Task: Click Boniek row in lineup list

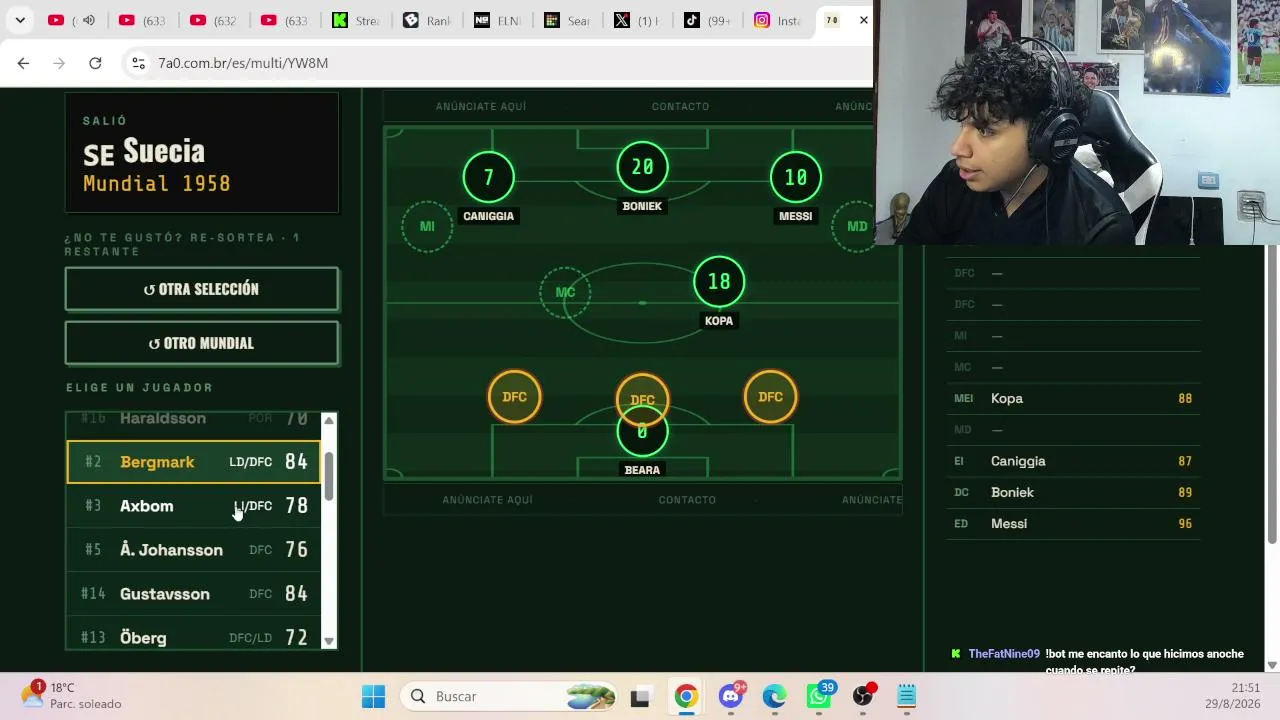Action: click(x=1073, y=492)
